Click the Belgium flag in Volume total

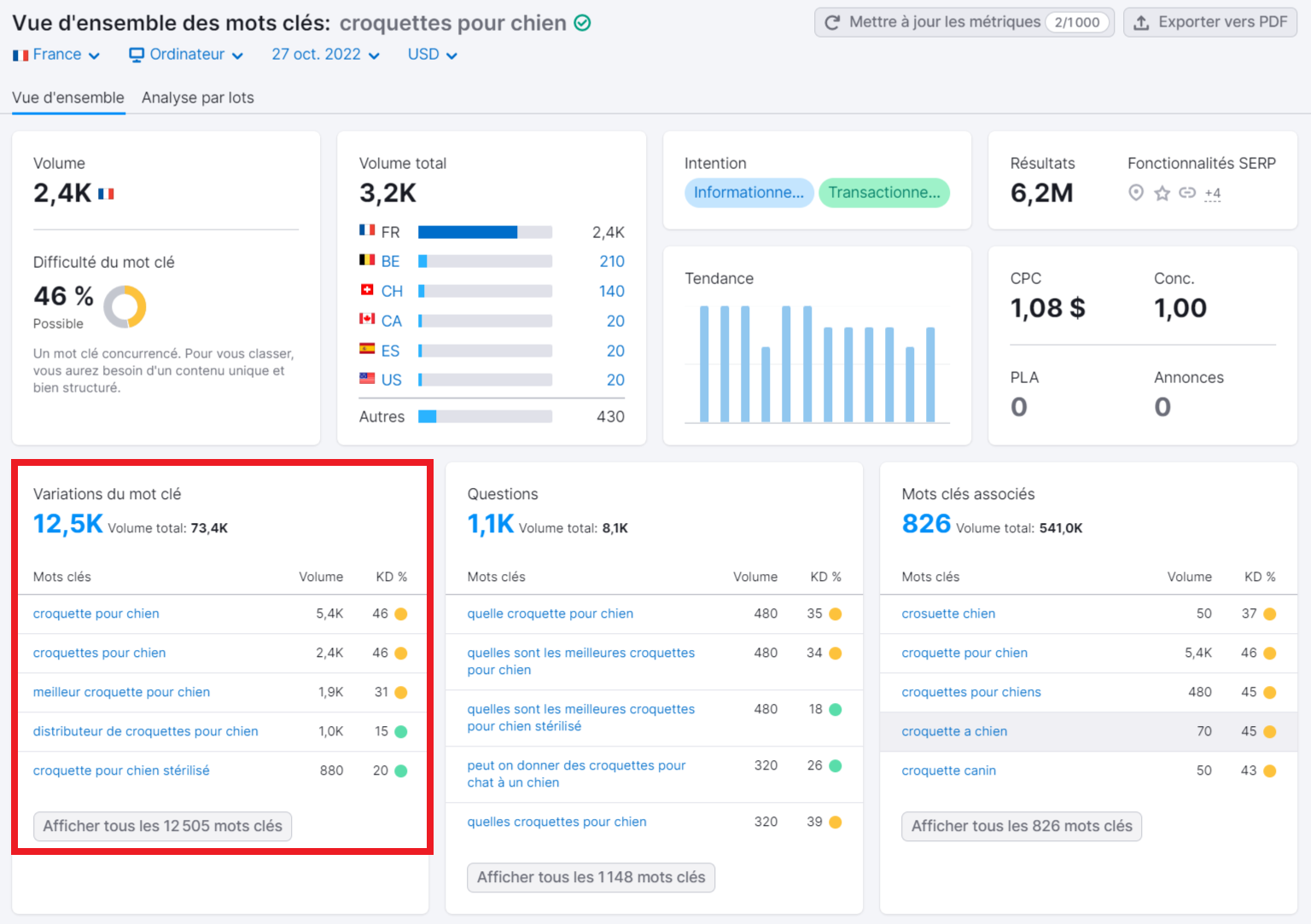[x=367, y=260]
